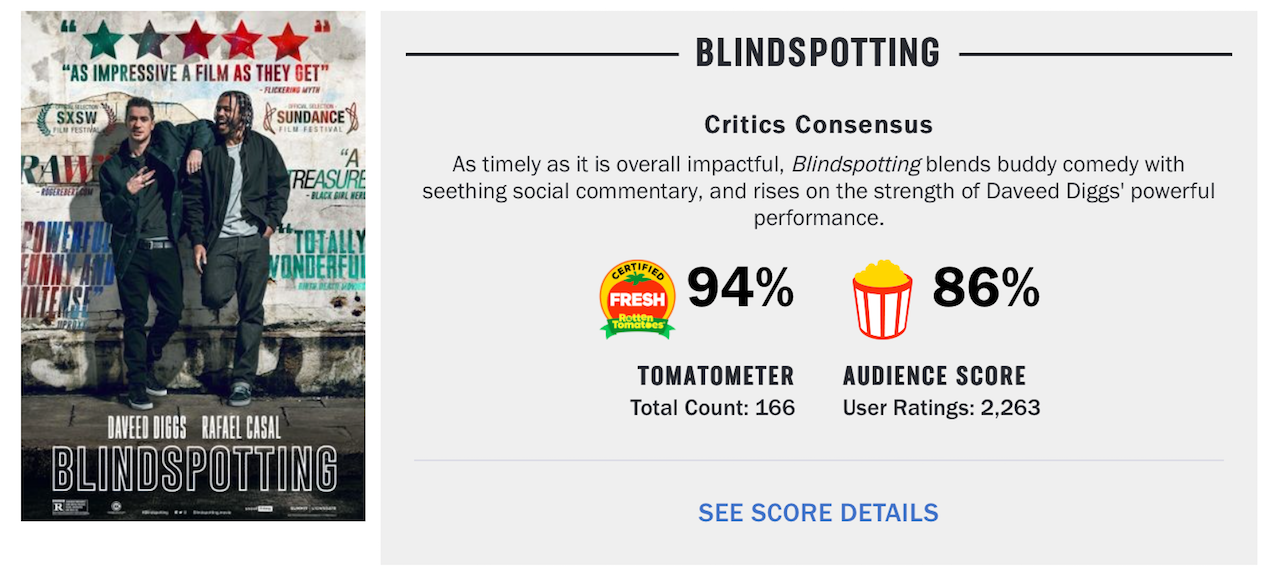Open the SEE SCORE DETAILS link
The image size is (1280, 580).
point(818,513)
